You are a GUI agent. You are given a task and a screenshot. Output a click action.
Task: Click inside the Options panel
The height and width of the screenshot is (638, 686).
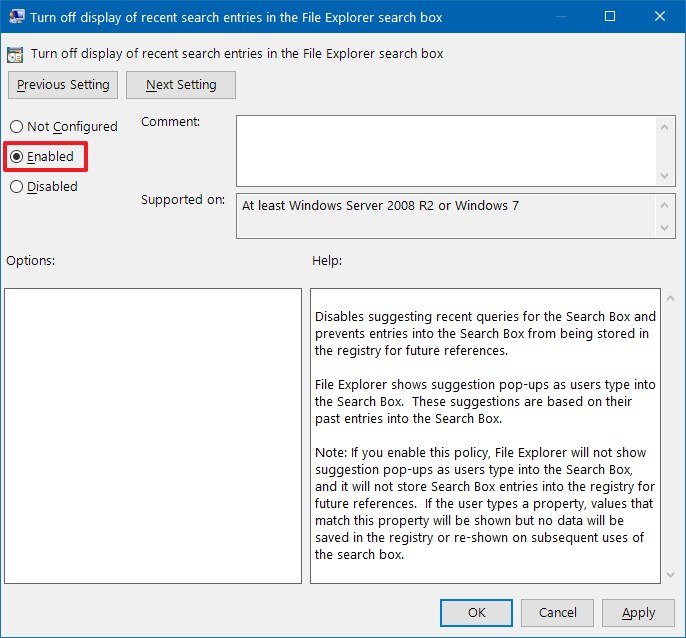tap(153, 435)
